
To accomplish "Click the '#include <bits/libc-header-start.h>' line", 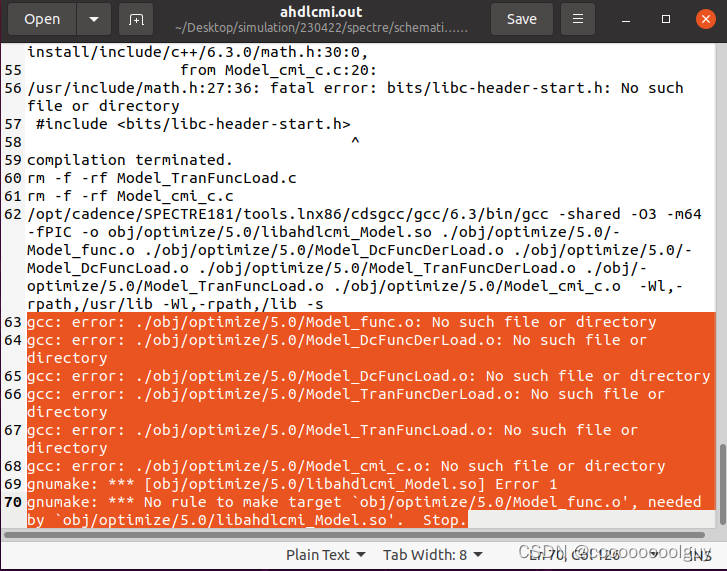I will point(193,124).
